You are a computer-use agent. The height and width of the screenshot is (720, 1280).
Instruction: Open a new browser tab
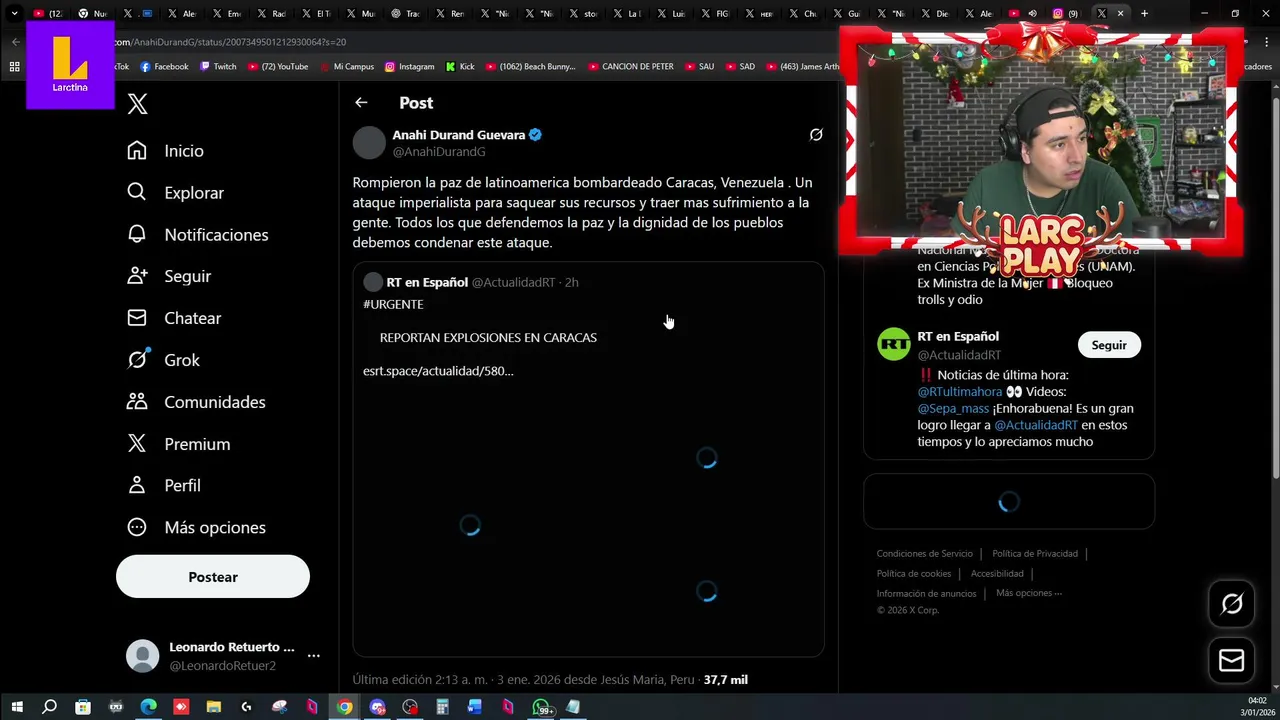point(1144,14)
